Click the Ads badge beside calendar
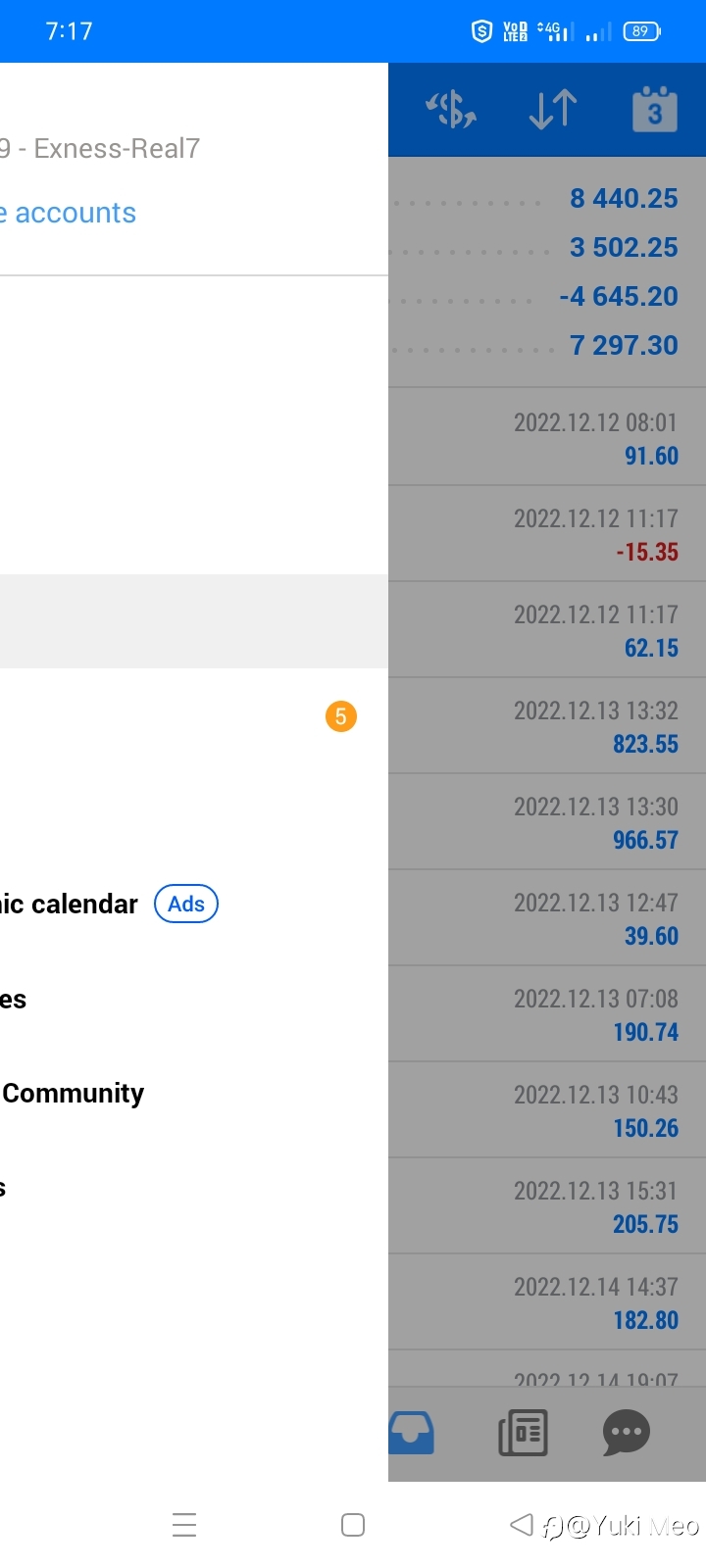 (x=186, y=904)
